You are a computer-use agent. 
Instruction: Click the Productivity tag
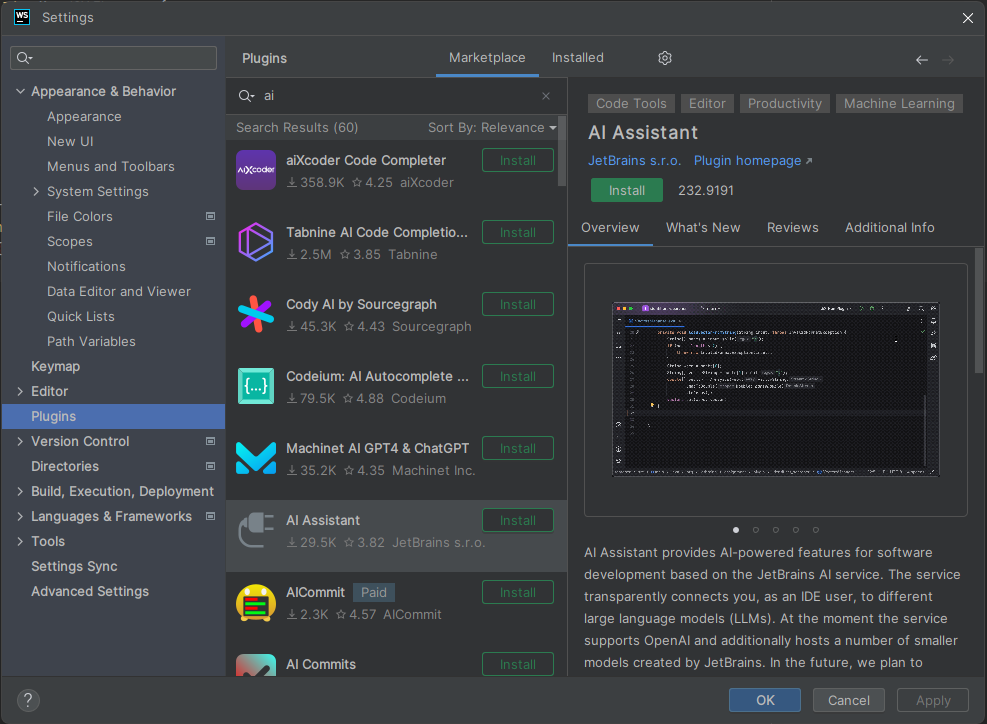(x=784, y=103)
